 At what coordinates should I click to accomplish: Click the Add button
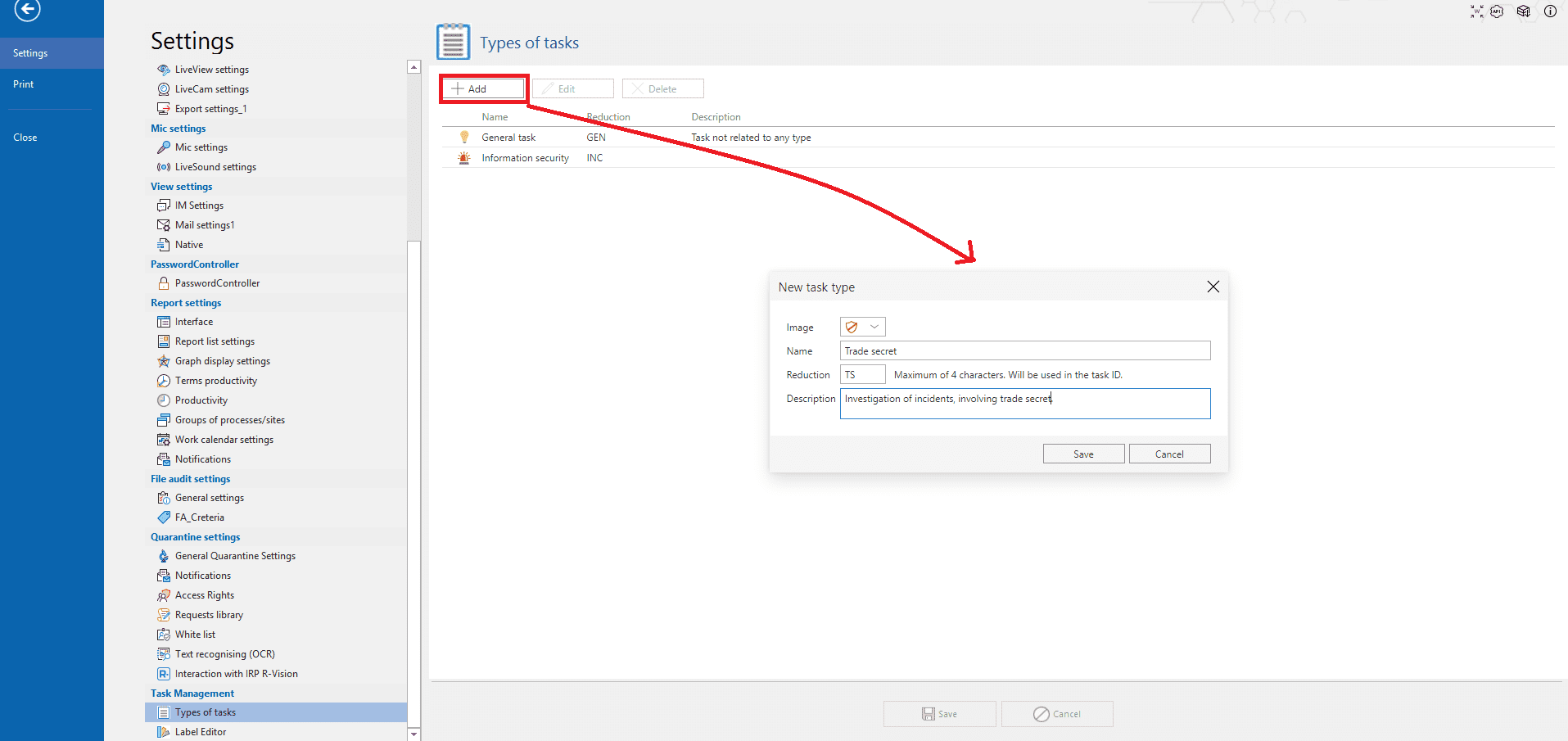pyautogui.click(x=483, y=88)
